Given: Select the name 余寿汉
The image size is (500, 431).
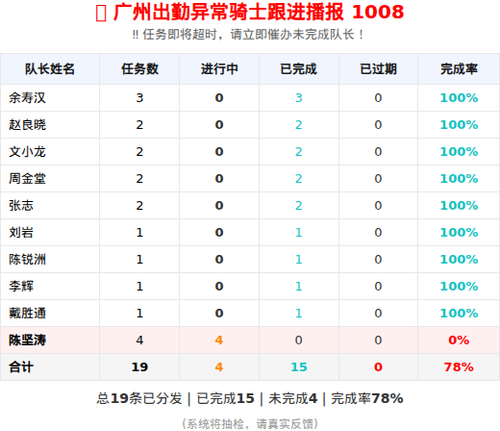Looking at the screenshot, I should 27,98.
